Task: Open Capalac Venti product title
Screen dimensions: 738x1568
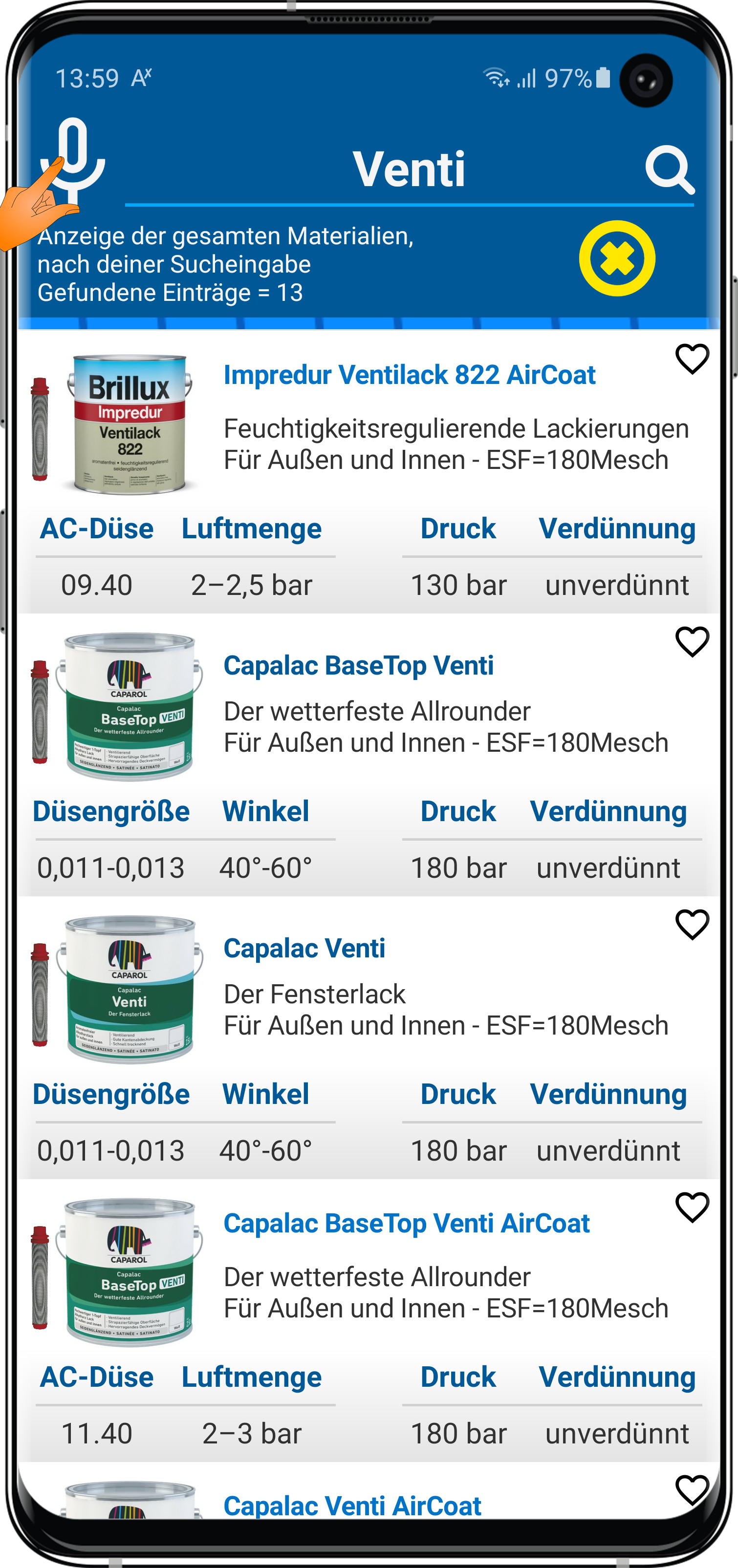Action: coord(304,948)
